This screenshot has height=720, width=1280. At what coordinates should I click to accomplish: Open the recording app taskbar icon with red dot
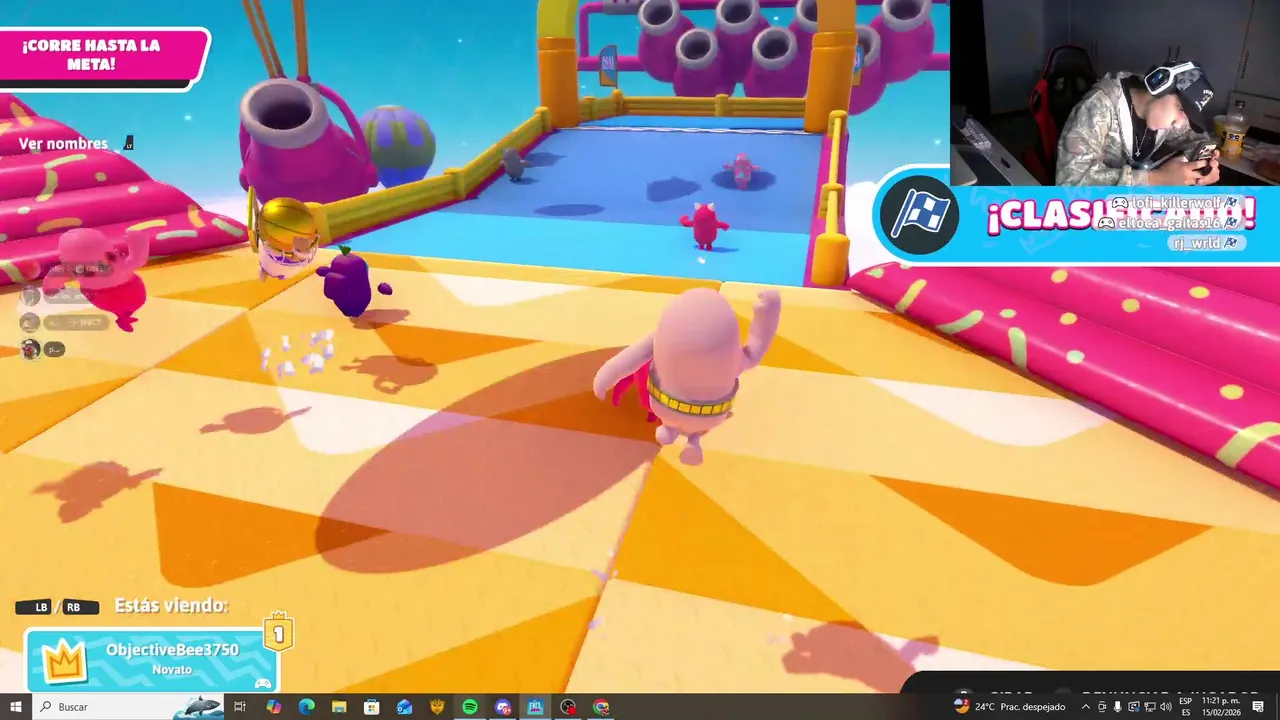[568, 707]
